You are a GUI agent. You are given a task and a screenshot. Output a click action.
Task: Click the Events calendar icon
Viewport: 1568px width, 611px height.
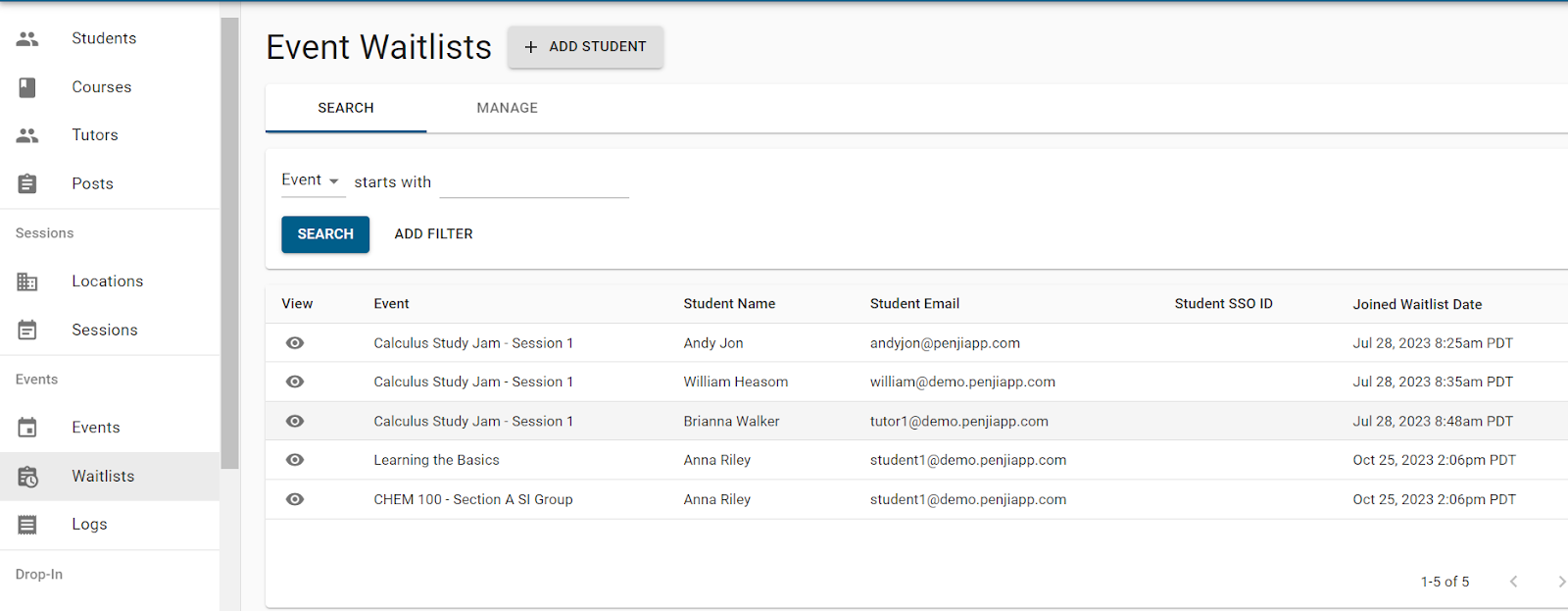[x=27, y=428]
